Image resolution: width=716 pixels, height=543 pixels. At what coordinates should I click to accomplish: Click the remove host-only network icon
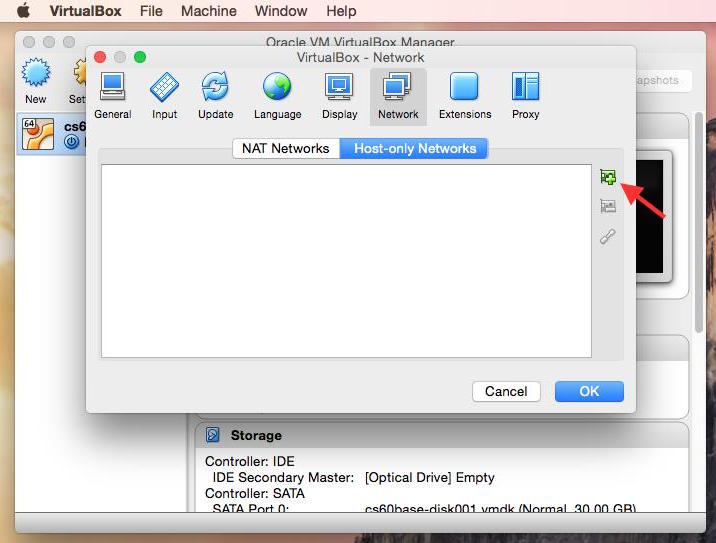(608, 206)
